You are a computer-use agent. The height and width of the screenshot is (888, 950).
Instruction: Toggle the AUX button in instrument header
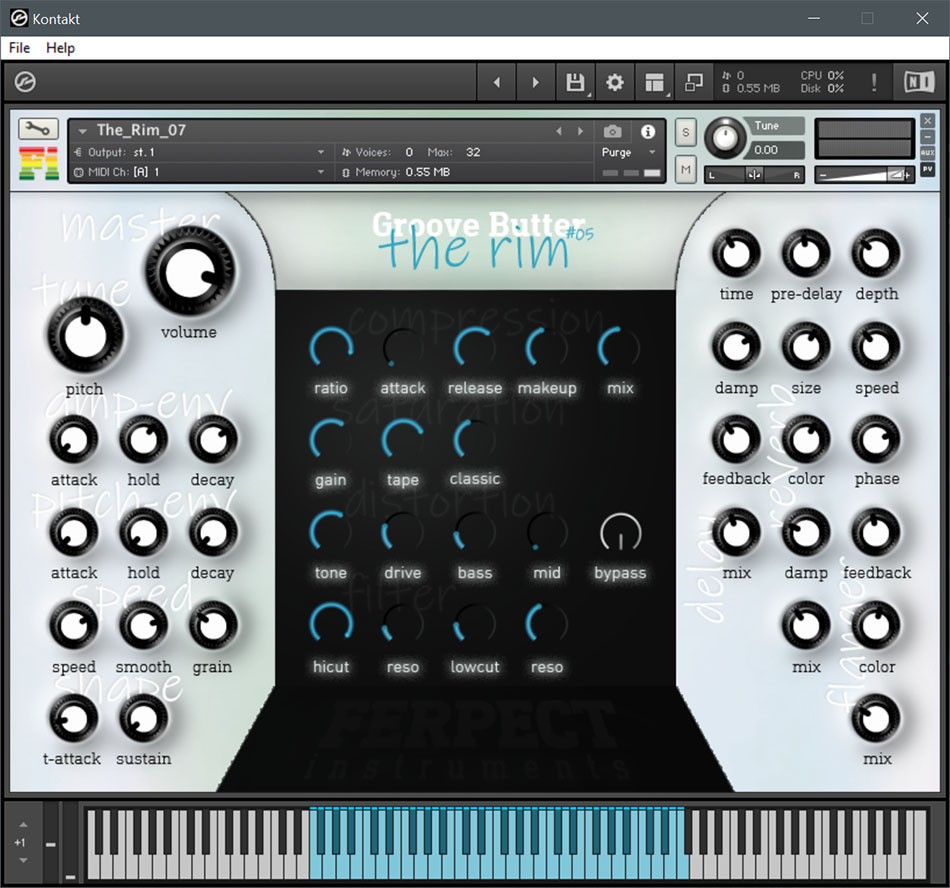click(928, 153)
